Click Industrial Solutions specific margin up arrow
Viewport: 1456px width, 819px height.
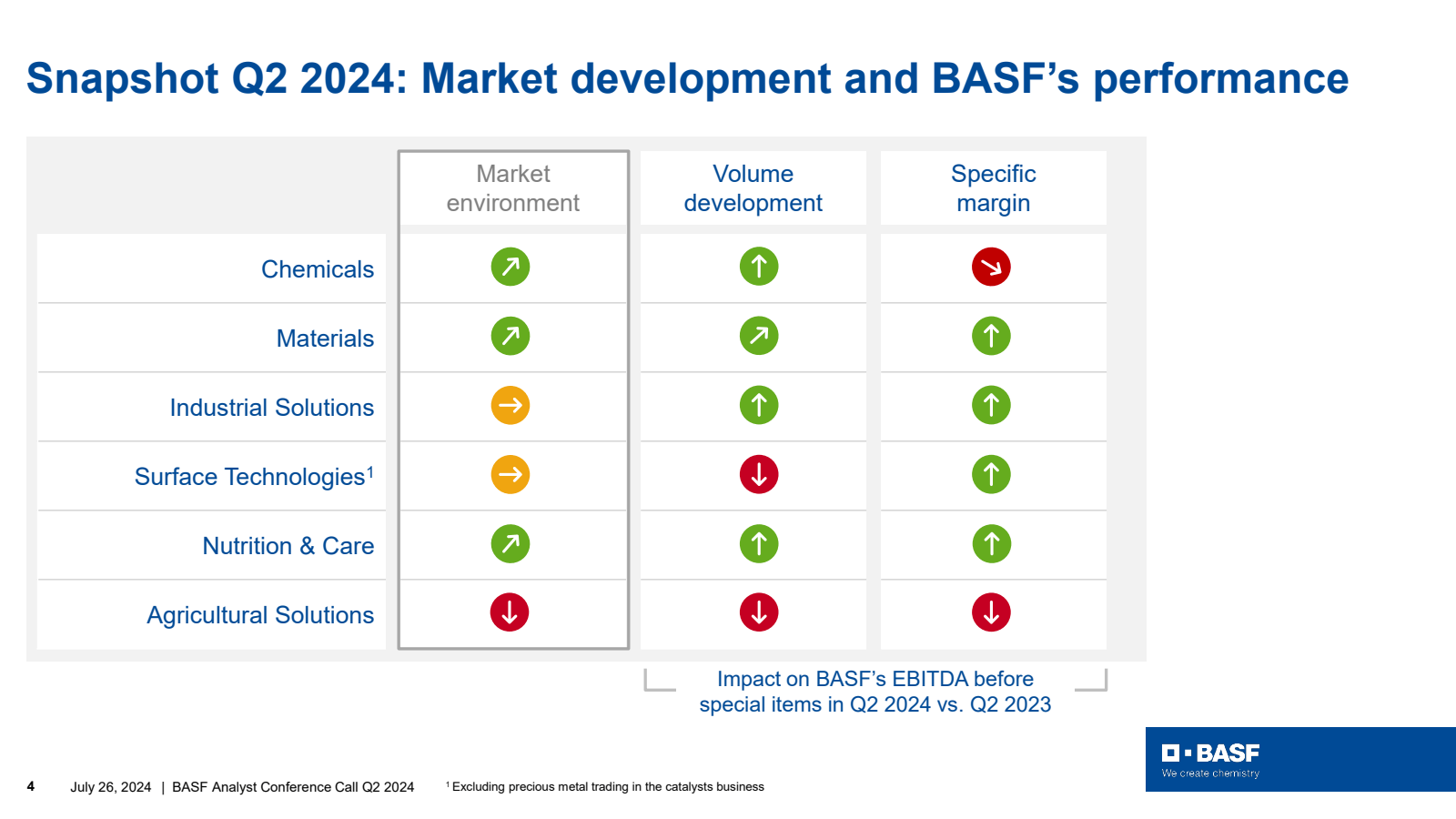click(x=991, y=405)
